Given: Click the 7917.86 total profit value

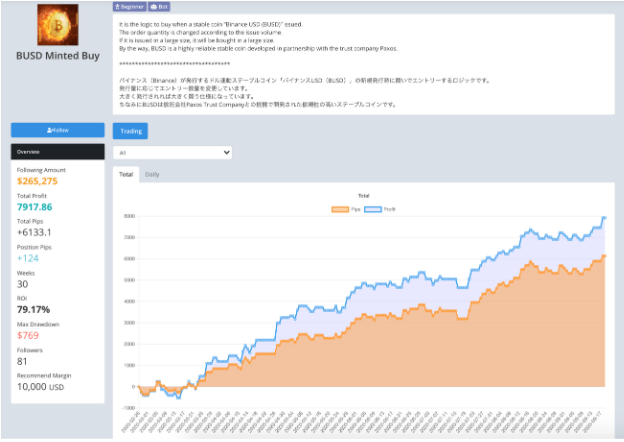Looking at the screenshot, I should (35, 207).
